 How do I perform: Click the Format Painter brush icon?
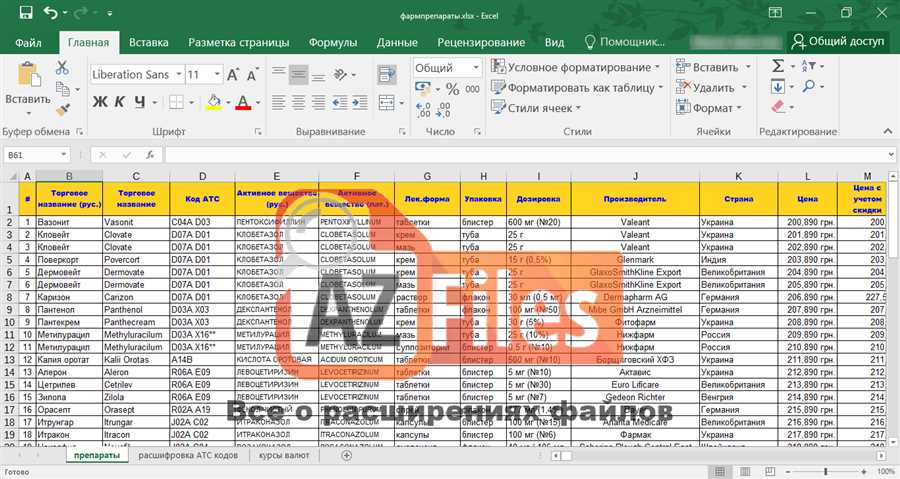click(x=63, y=109)
